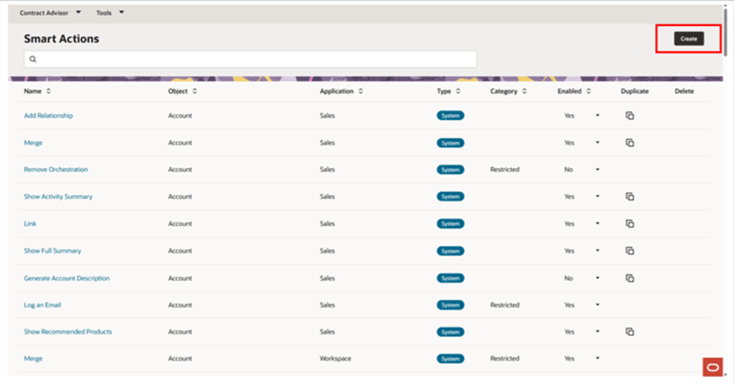This screenshot has width=734, height=384.
Task: Duplicate the Show Full Summary action
Action: [630, 251]
